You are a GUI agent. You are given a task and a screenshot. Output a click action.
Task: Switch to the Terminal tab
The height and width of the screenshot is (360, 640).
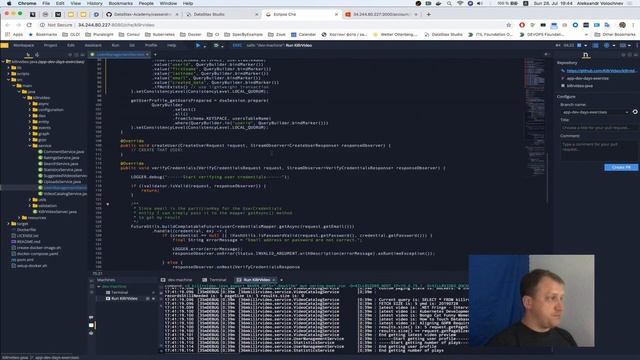[215, 280]
